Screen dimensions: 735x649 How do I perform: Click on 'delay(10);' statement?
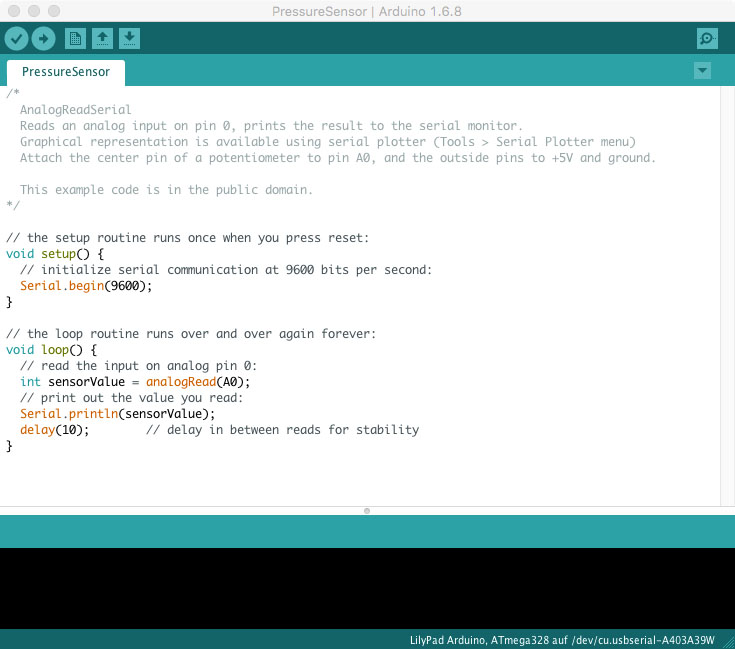(54, 430)
